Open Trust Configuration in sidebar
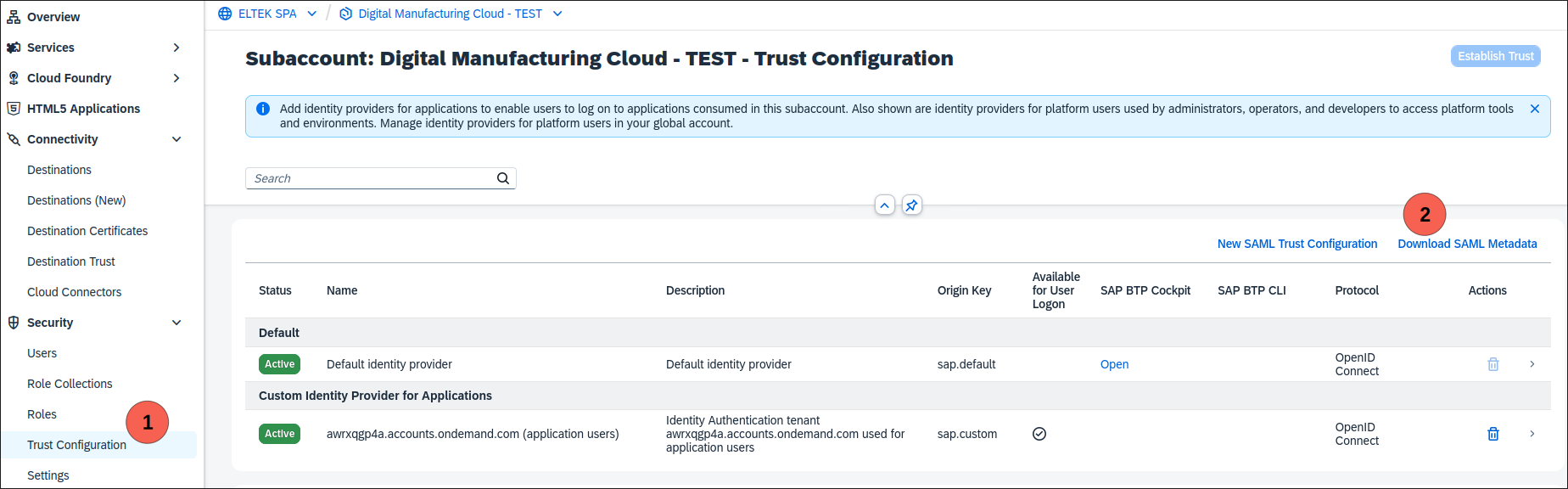 coord(76,445)
